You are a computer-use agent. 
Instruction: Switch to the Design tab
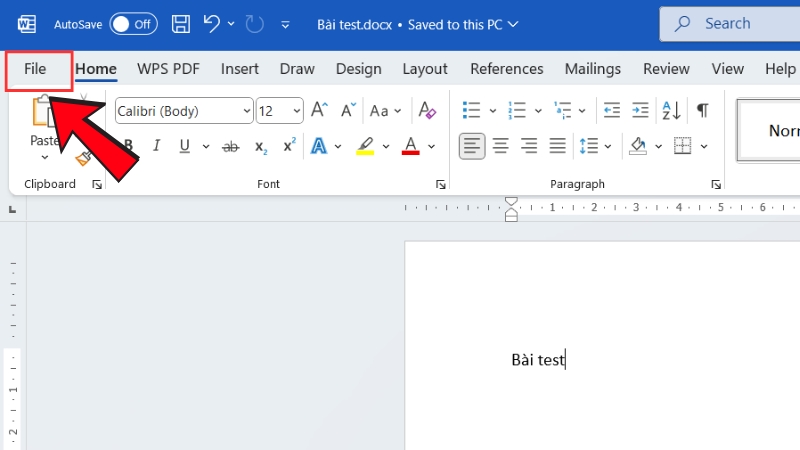358,69
